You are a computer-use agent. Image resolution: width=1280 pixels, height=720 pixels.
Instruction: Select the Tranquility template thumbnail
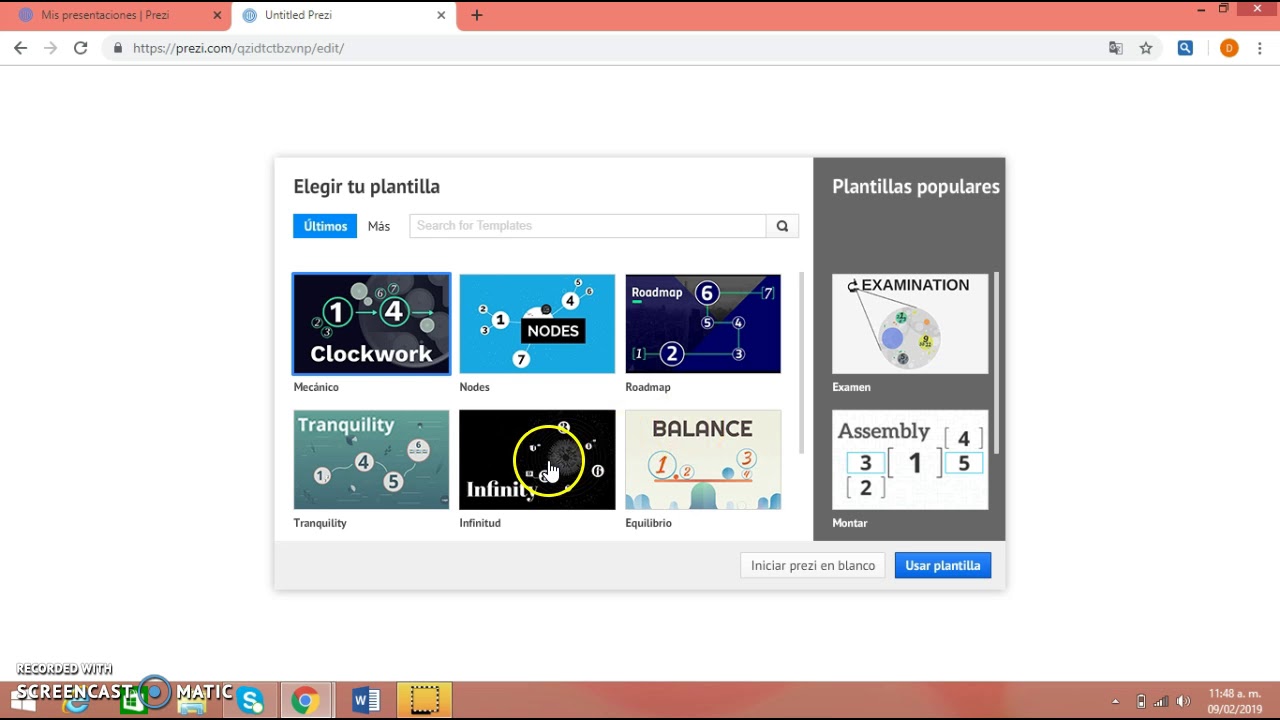(x=372, y=460)
